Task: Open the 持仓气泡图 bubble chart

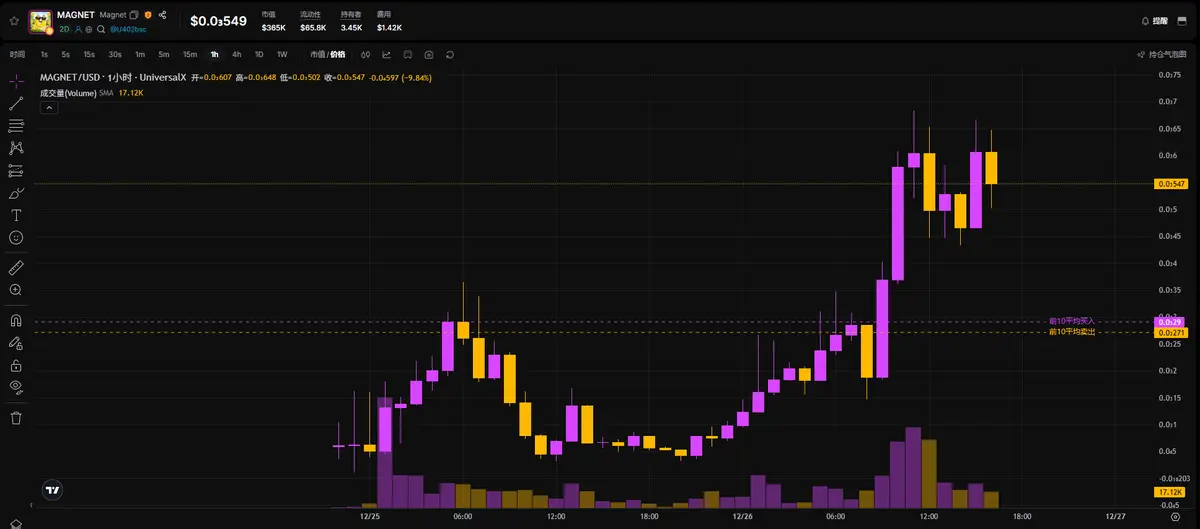Action: coord(1162,54)
